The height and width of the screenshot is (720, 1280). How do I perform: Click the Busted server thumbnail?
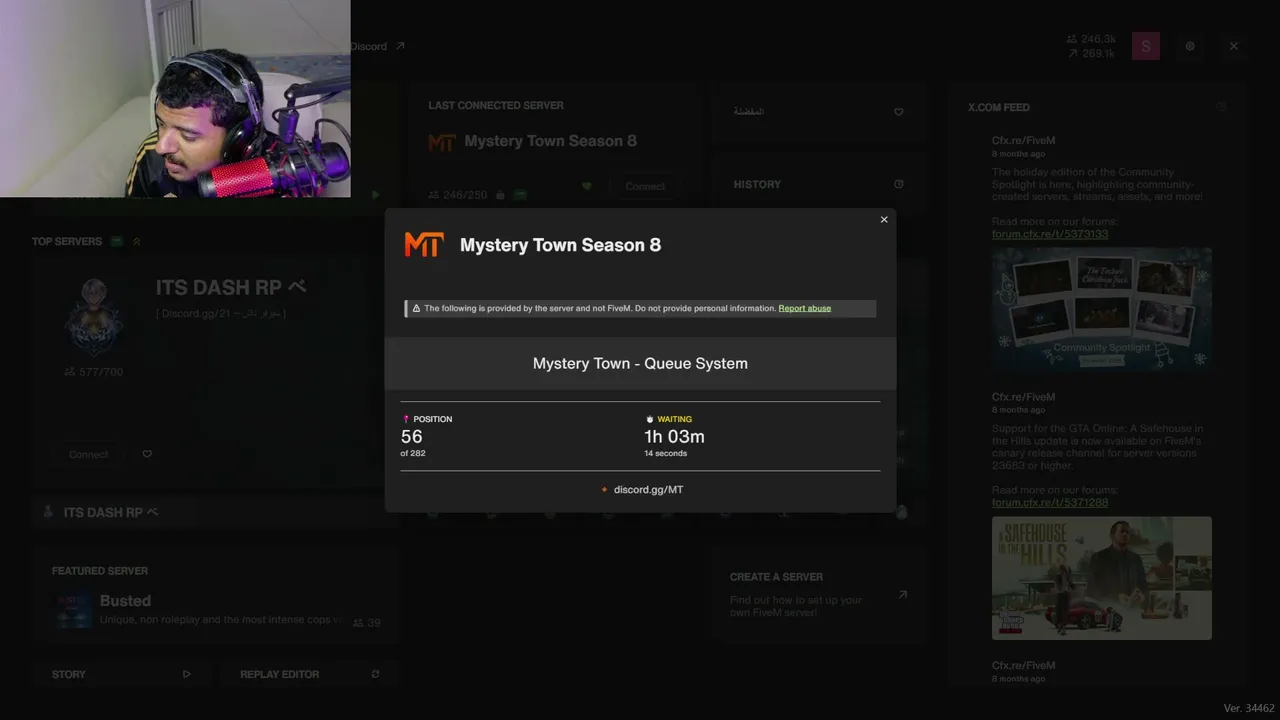(x=74, y=609)
